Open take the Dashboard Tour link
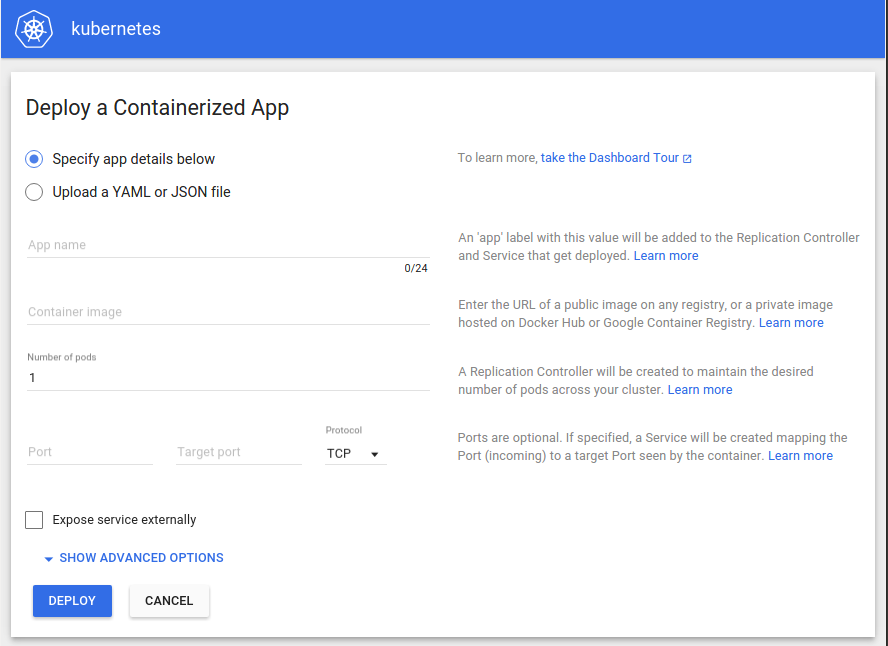888x646 pixels. click(610, 158)
